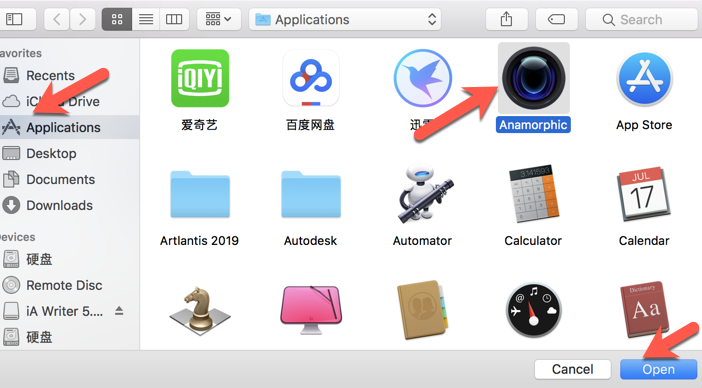This screenshot has width=702, height=388.
Task: Select the 百度网盘 app icon
Action: coord(311,78)
